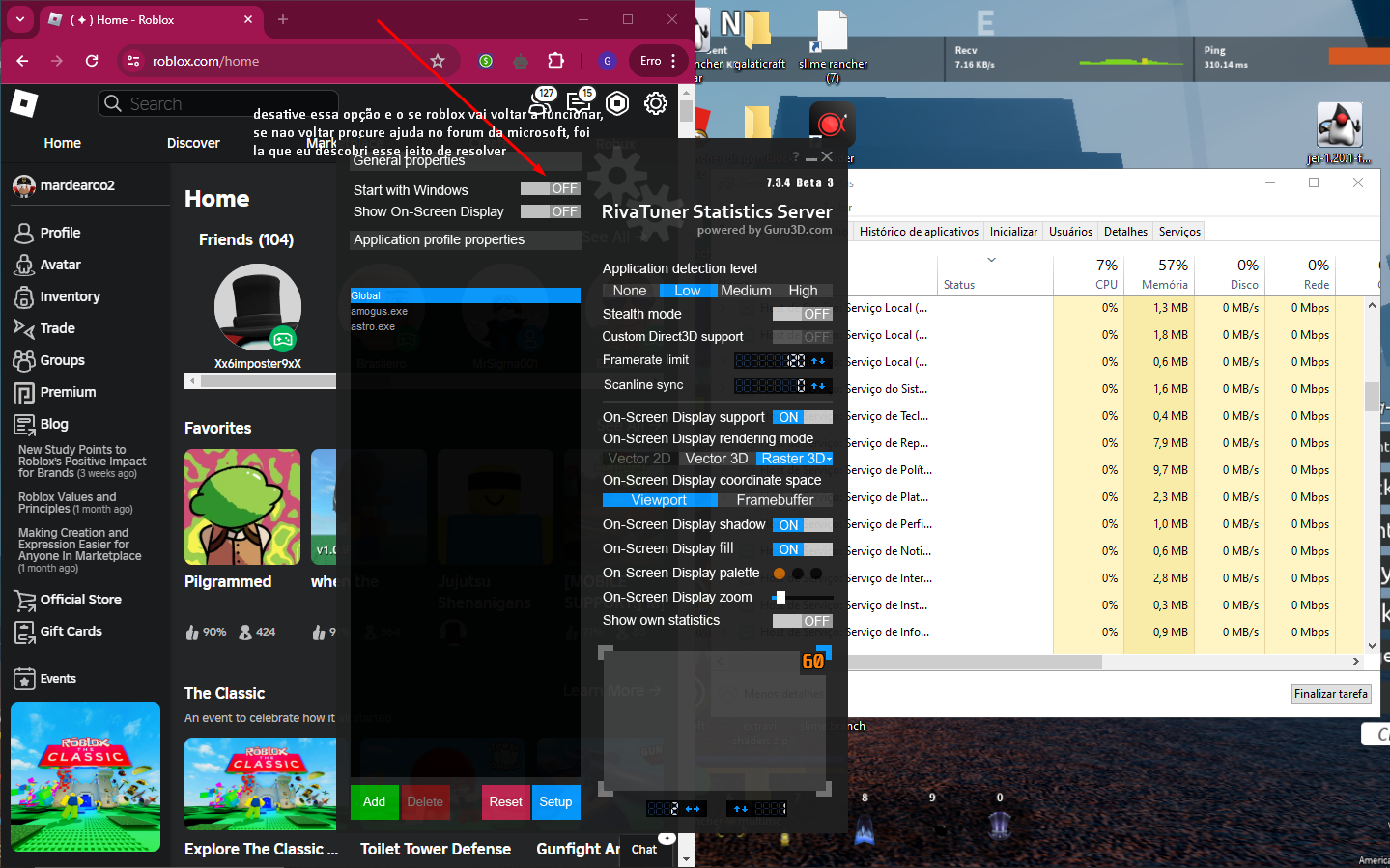Open Chrome three-dot menu

coord(673,61)
